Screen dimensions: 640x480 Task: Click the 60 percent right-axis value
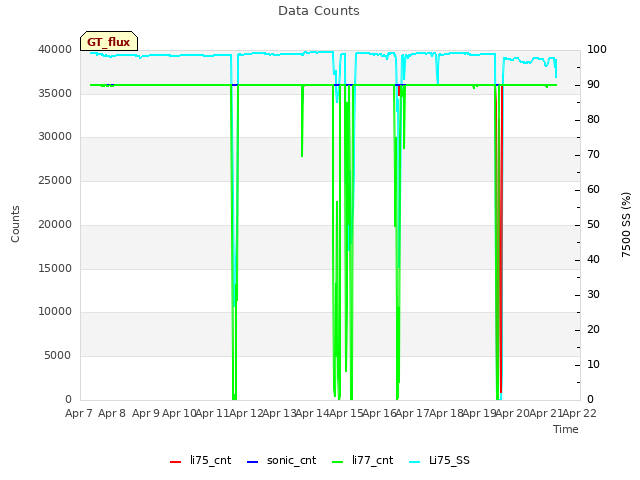pyautogui.click(x=593, y=189)
